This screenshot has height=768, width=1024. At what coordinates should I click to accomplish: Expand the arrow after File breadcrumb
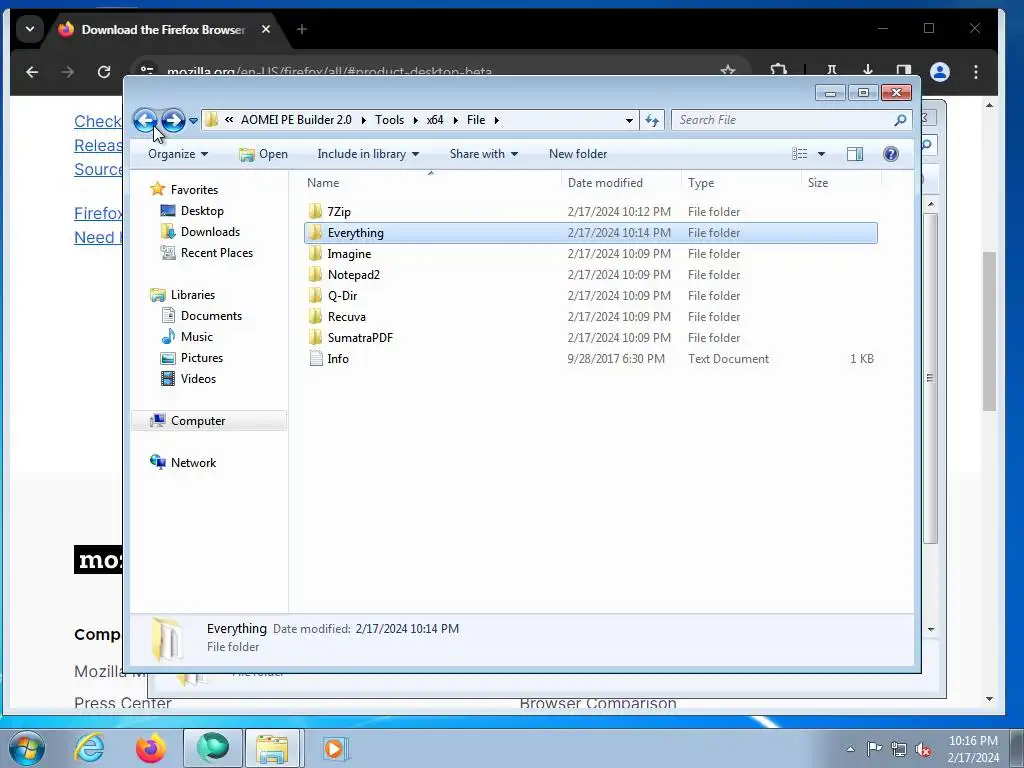coord(497,120)
